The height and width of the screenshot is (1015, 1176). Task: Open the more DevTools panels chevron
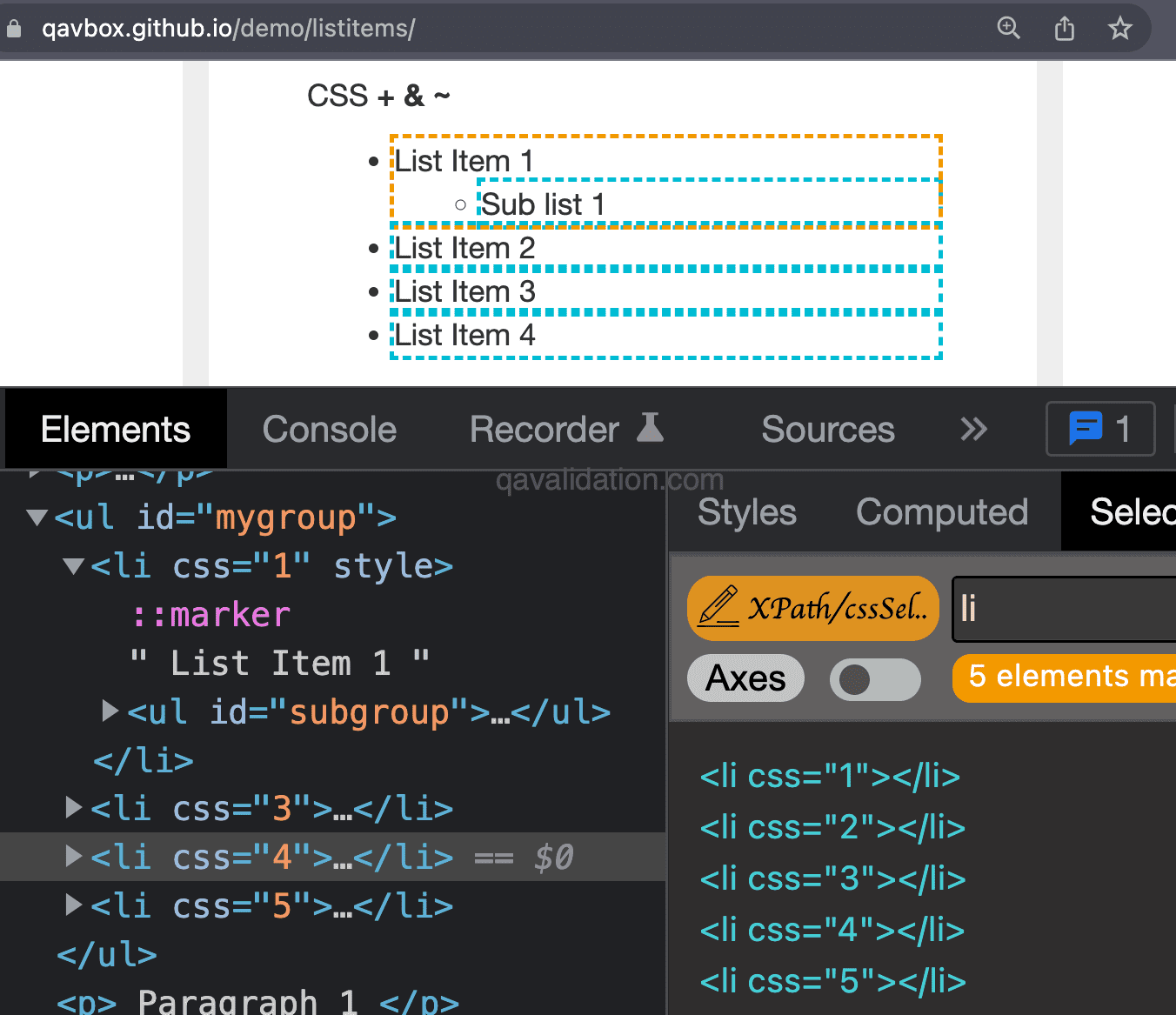coord(973,428)
